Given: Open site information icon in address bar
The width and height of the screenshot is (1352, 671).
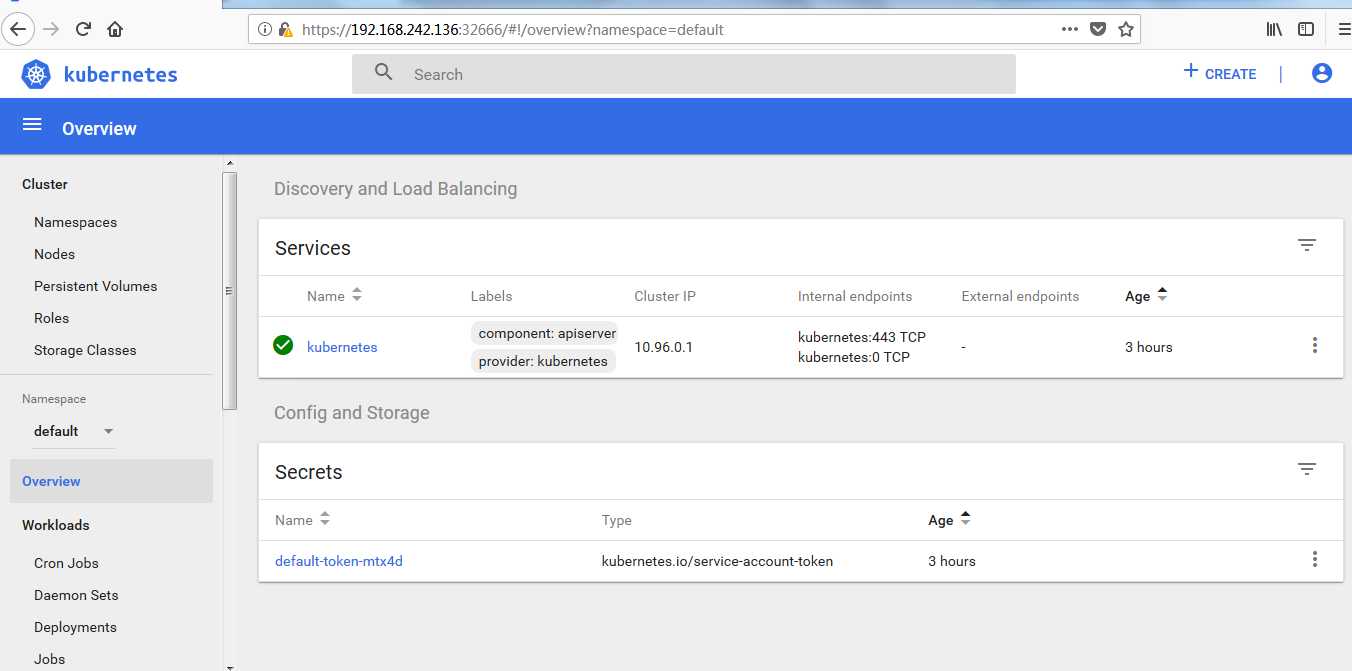Looking at the screenshot, I should pyautogui.click(x=265, y=30).
